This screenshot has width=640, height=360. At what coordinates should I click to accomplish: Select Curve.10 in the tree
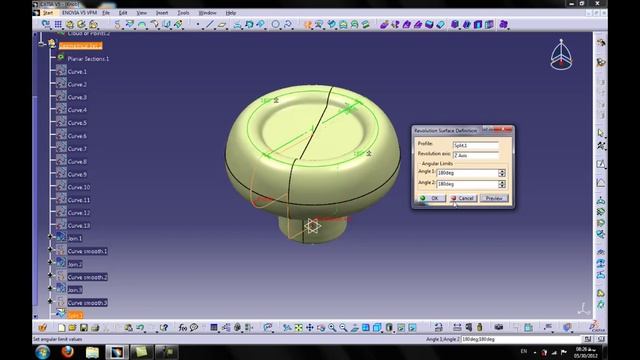click(79, 187)
